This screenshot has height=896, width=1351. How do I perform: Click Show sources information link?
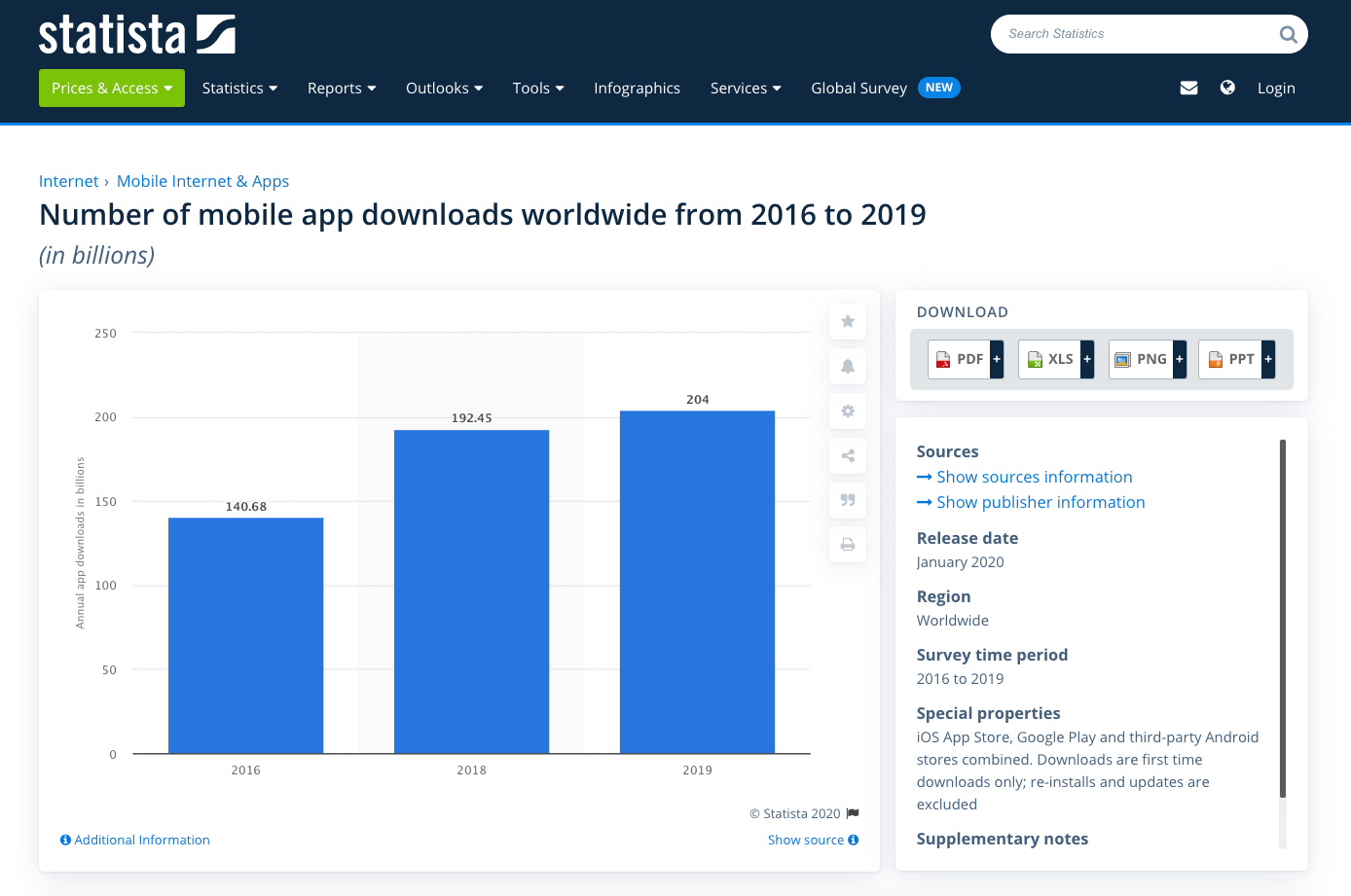pyautogui.click(x=1034, y=477)
